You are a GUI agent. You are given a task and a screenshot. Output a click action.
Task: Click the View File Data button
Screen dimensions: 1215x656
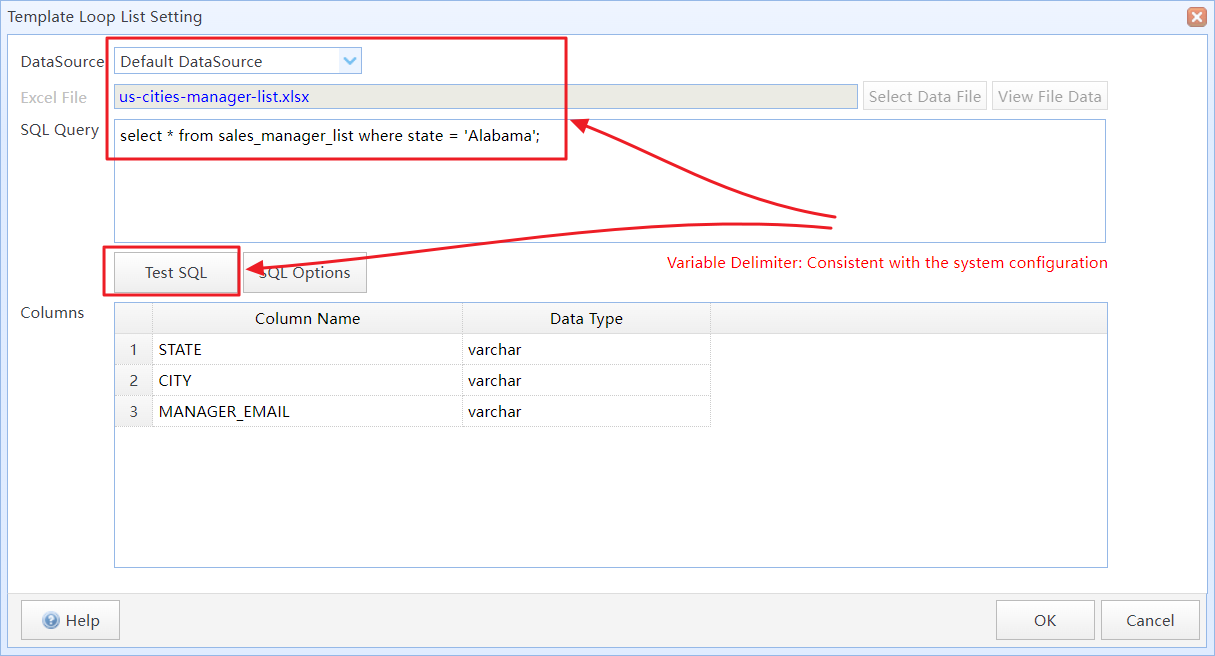tap(1050, 97)
